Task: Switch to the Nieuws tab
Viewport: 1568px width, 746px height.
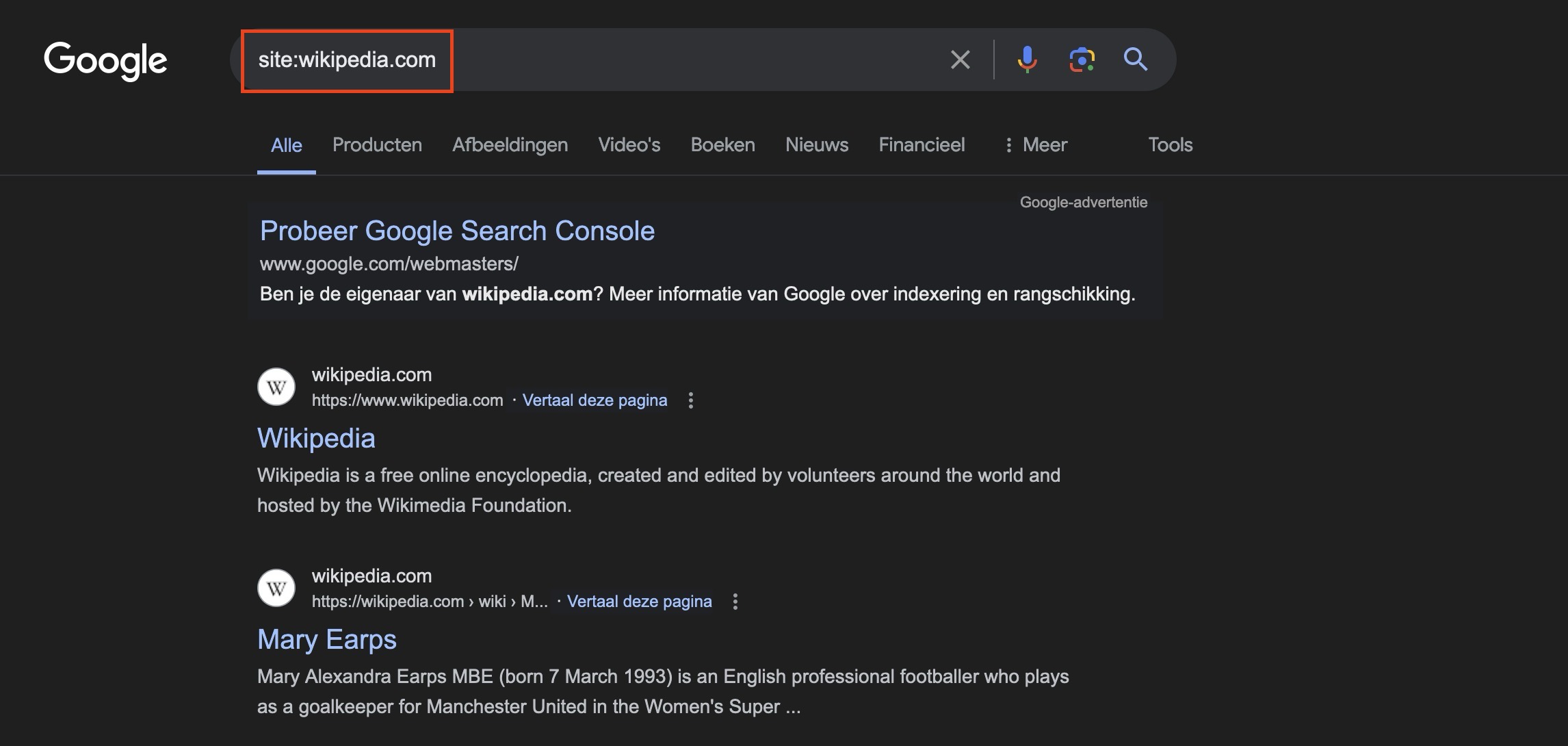Action: (x=817, y=145)
